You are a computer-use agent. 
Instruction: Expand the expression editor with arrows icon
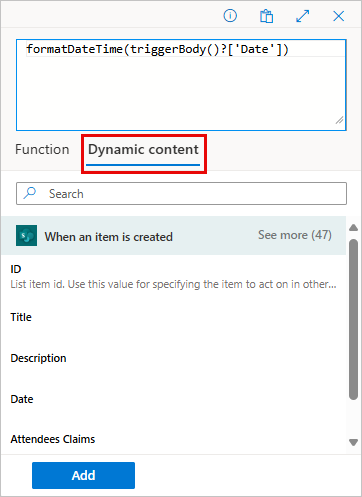(302, 16)
